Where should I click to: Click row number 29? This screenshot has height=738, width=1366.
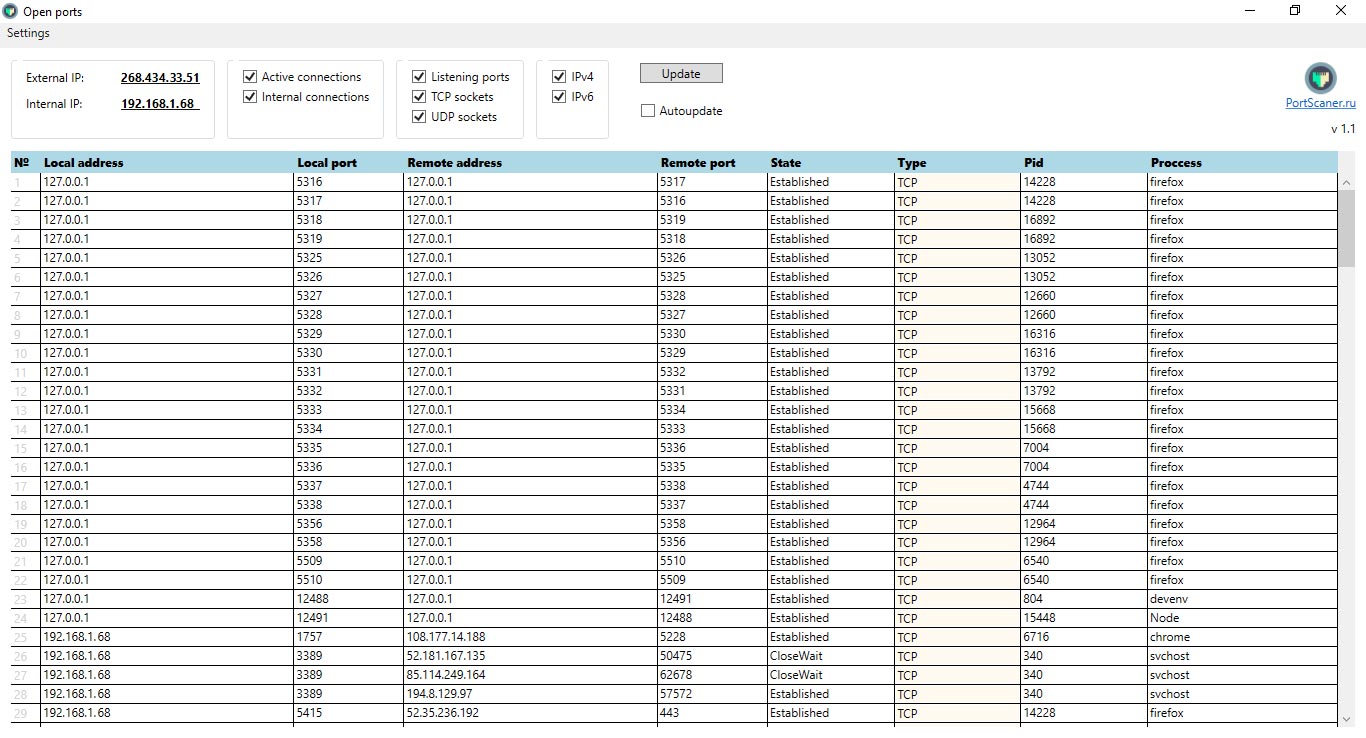click(x=26, y=713)
